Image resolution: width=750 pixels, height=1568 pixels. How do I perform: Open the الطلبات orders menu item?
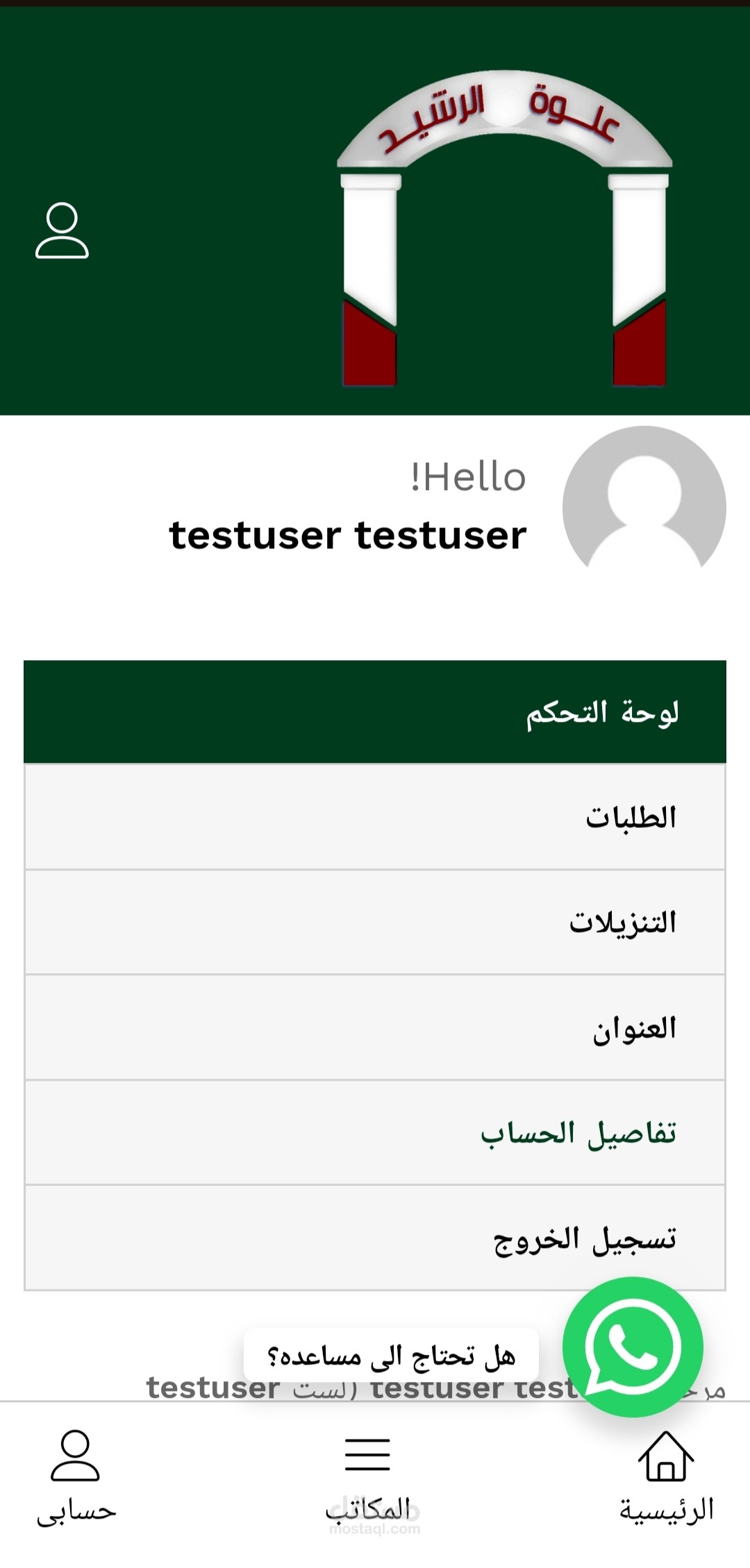(x=375, y=817)
